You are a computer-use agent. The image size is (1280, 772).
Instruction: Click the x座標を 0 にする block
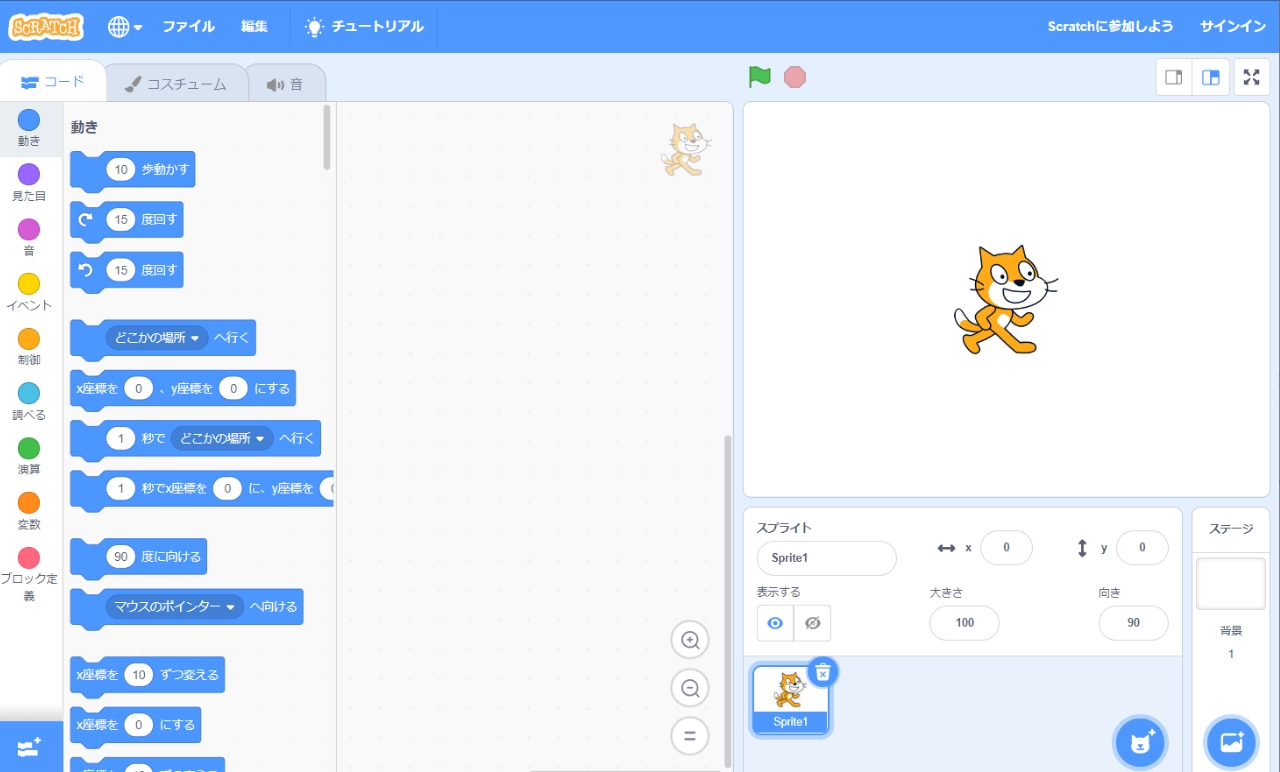pos(136,725)
